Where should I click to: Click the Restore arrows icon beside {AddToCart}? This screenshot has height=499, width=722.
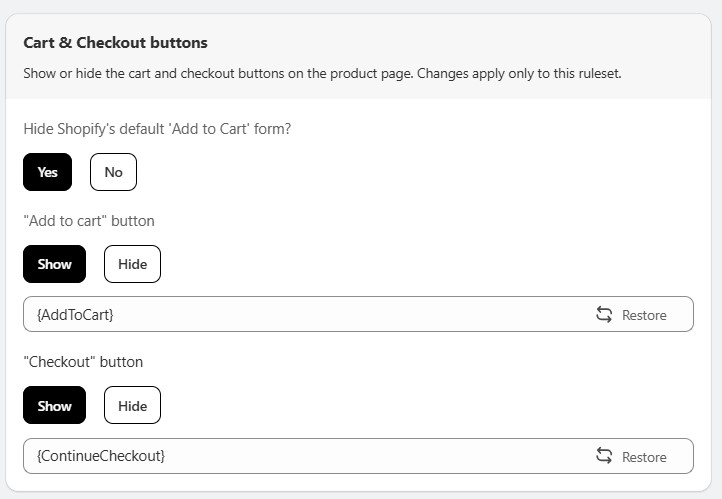pyautogui.click(x=604, y=314)
